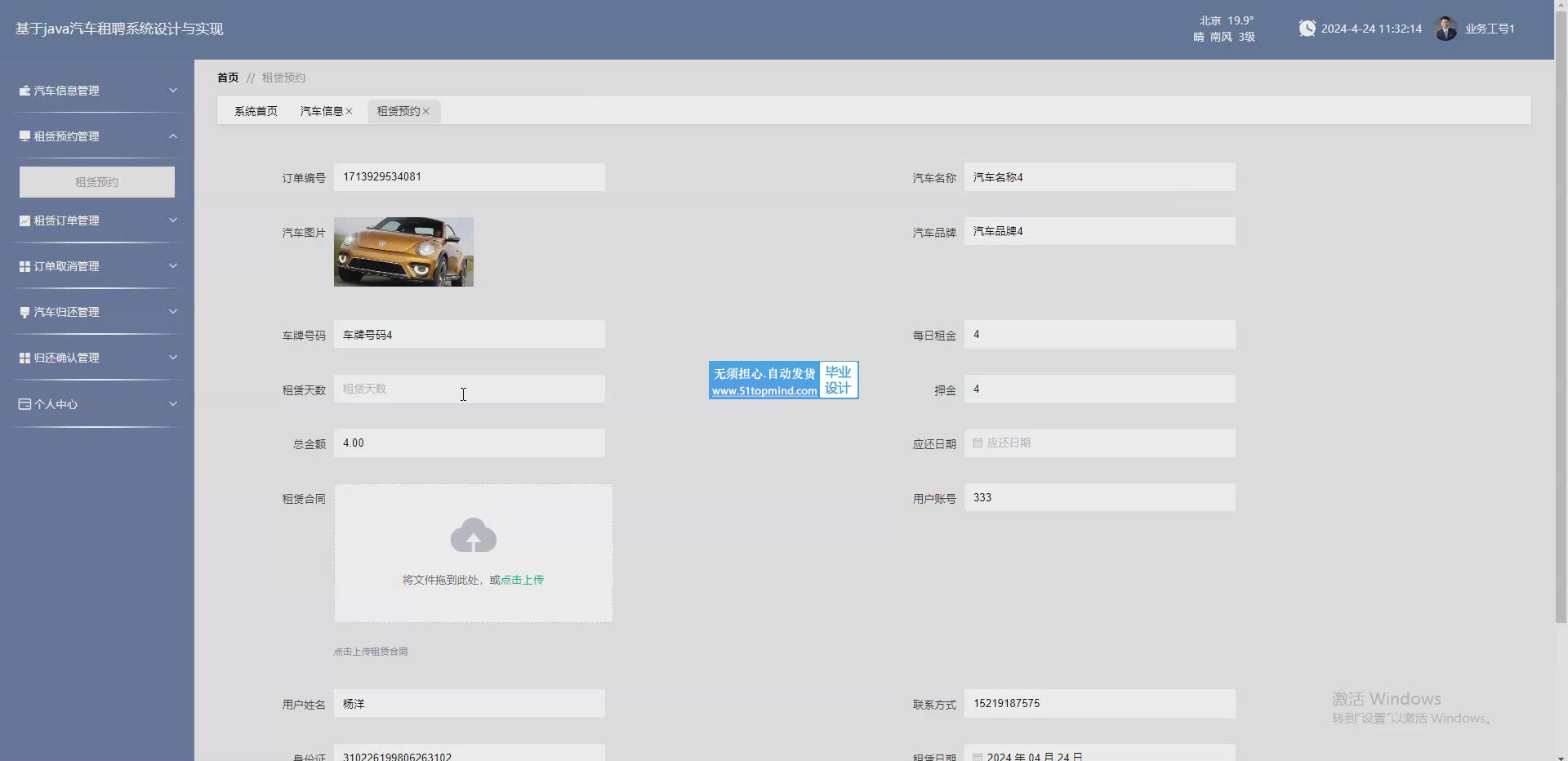Click the 订单编号 input field
This screenshot has height=761, width=1568.
pyautogui.click(x=470, y=177)
